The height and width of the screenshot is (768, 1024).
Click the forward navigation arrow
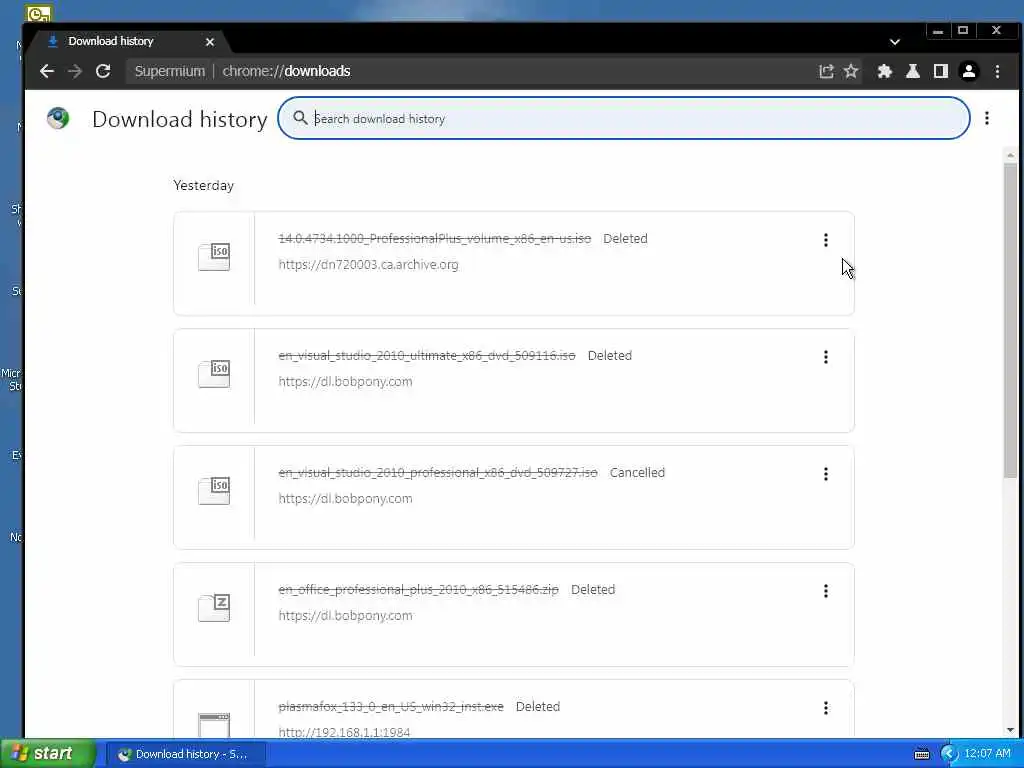pos(75,71)
